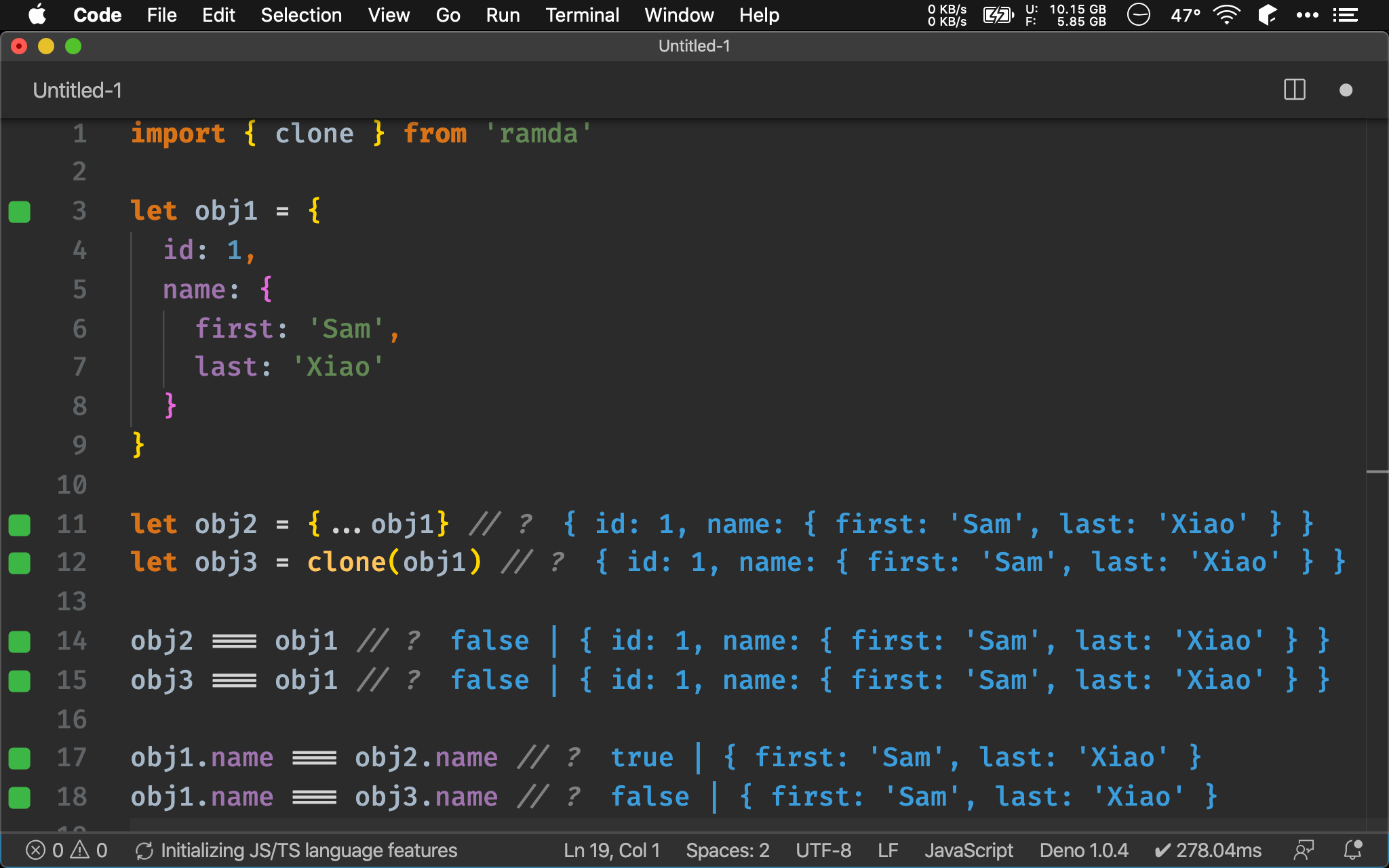Click the unsaved changes dot on the tab bar
The image size is (1389, 868).
(1346, 90)
